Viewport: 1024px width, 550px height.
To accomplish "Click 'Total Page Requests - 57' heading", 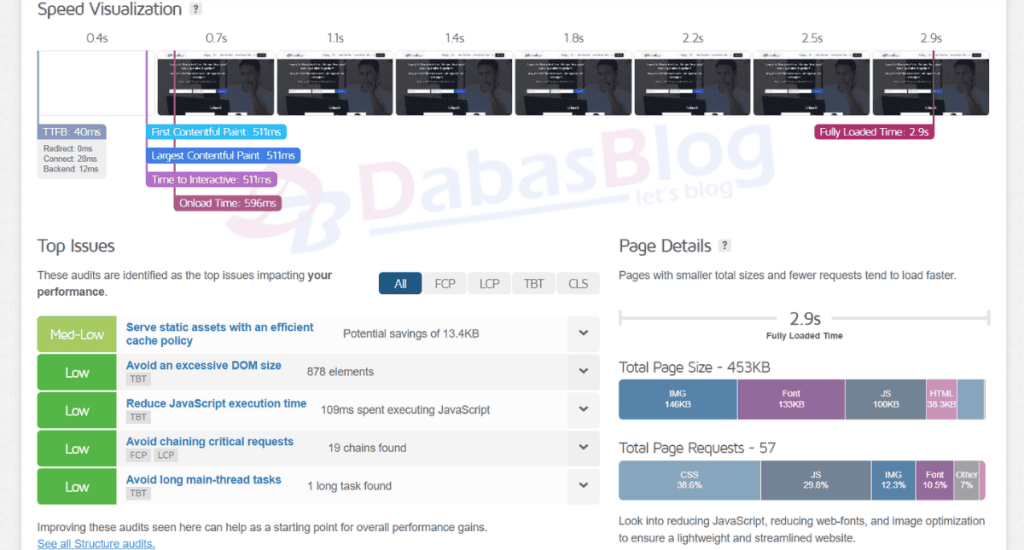I will pos(697,448).
